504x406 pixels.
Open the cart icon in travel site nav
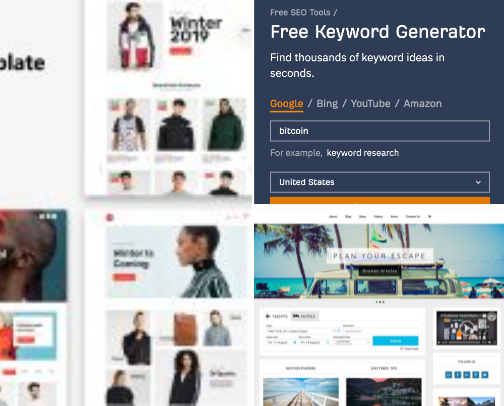430,217
